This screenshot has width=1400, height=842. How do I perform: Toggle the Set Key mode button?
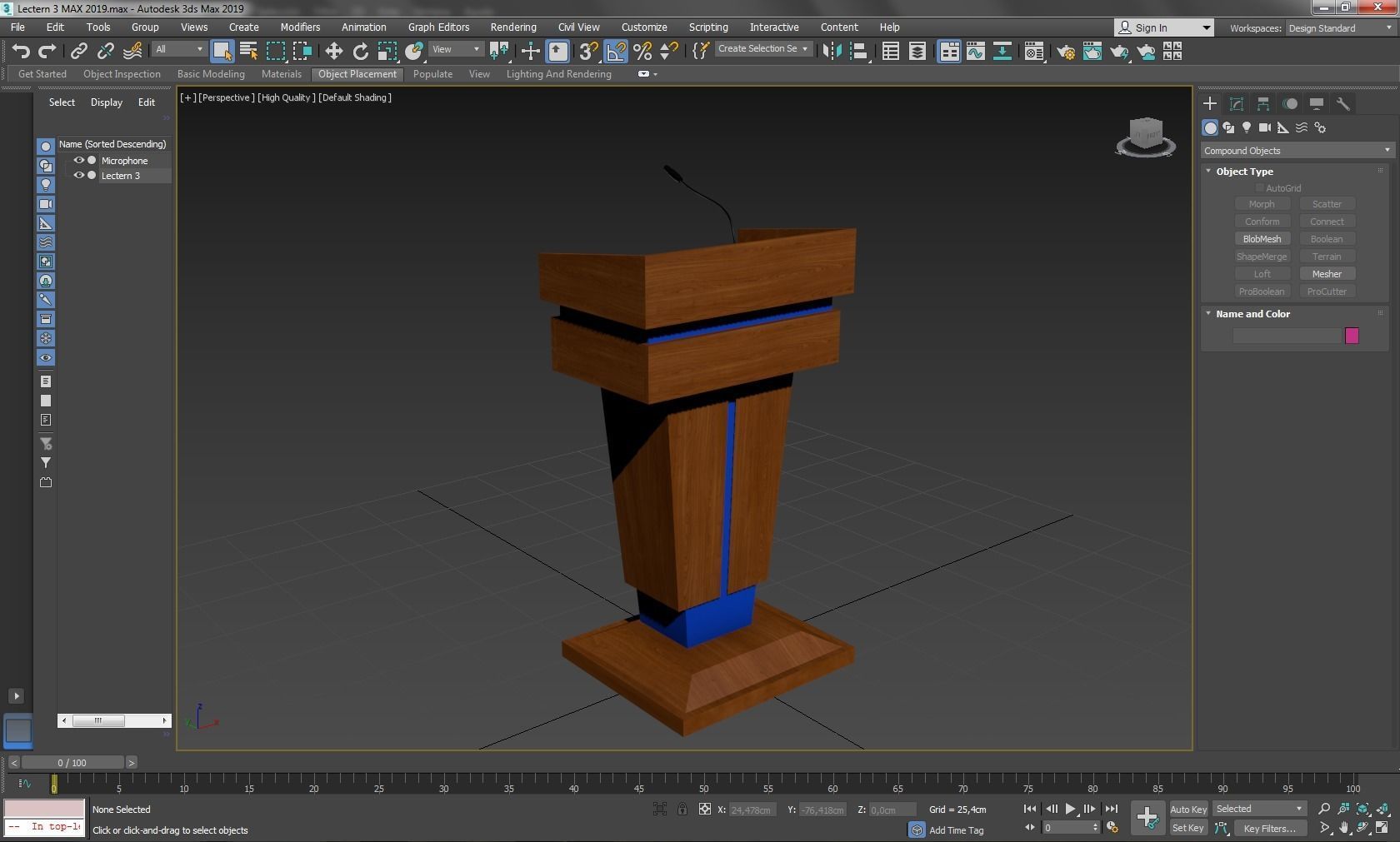point(1188,828)
